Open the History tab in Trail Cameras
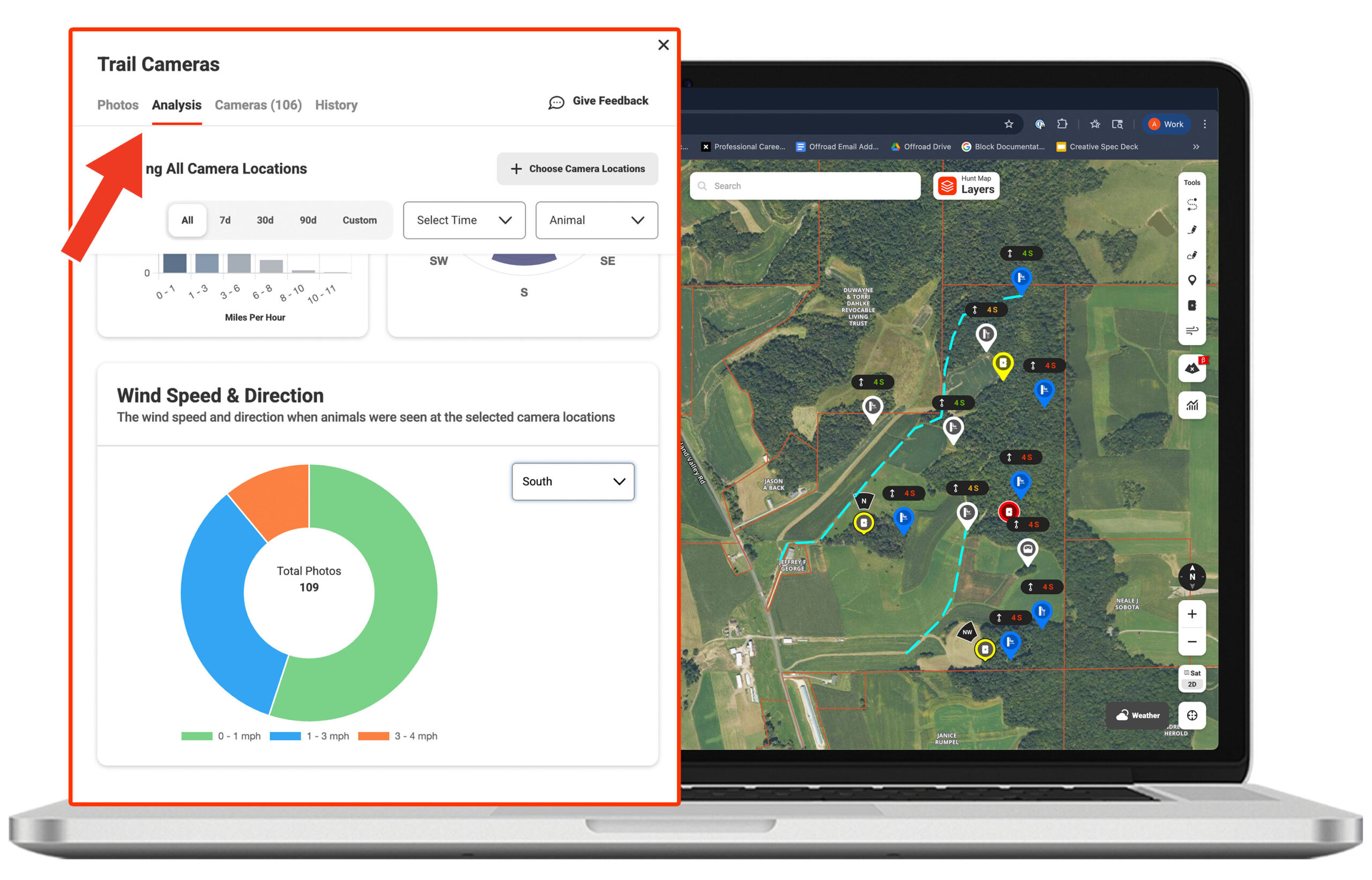Screen dimensions: 1372x880 336,105
